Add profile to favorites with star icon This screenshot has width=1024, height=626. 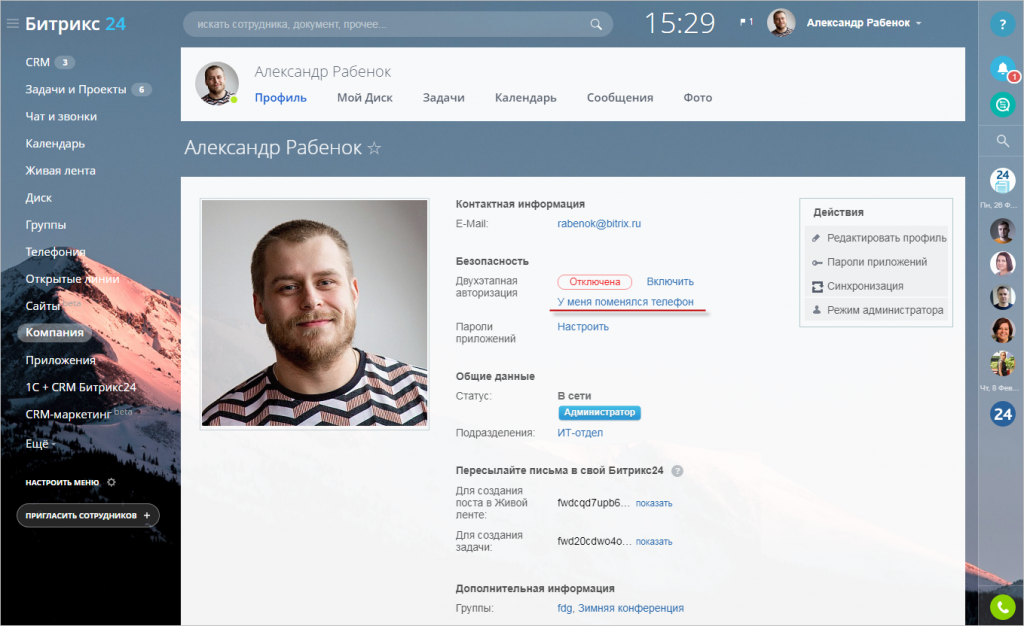click(x=374, y=148)
